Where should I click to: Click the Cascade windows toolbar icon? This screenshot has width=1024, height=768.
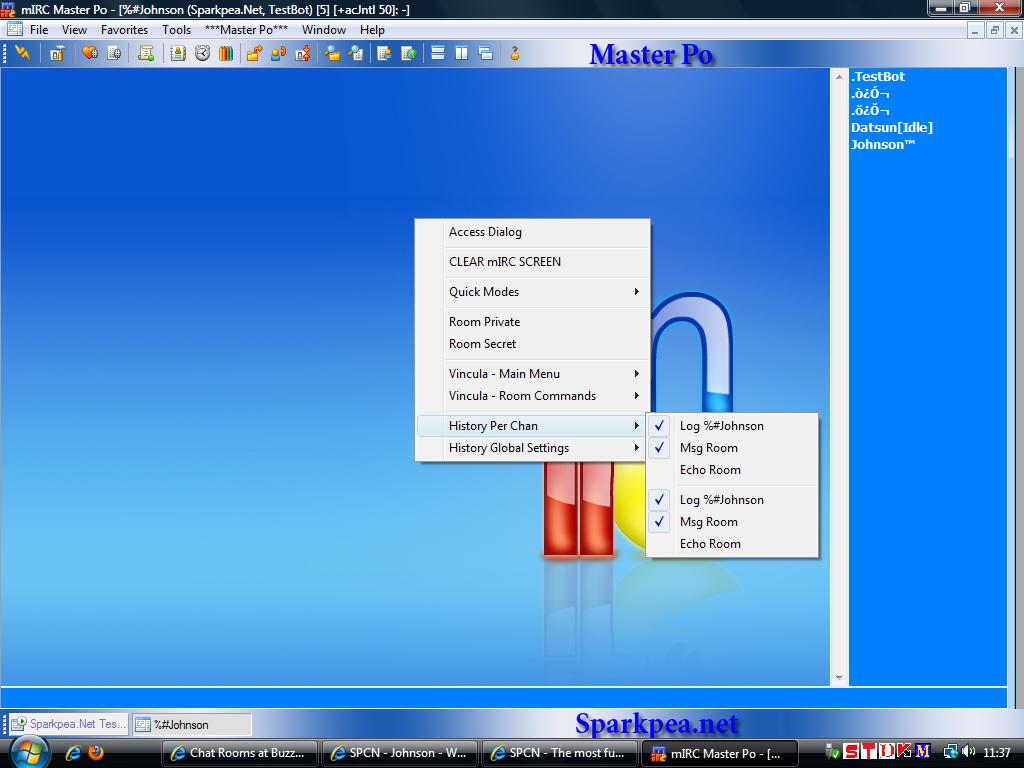point(486,53)
